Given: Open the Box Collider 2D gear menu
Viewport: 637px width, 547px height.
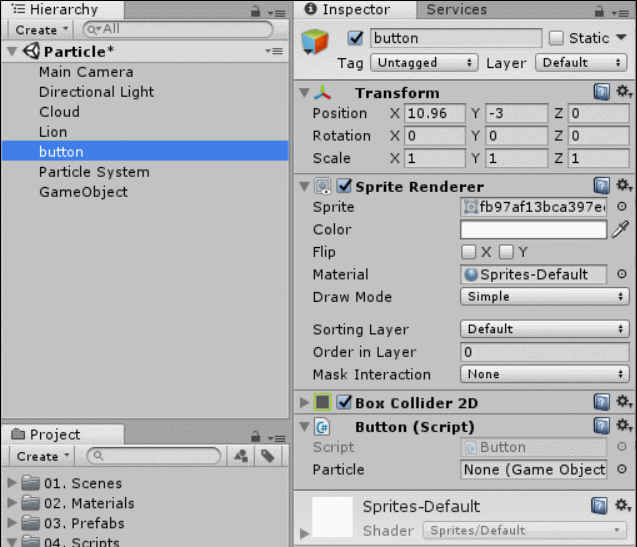Looking at the screenshot, I should (624, 402).
